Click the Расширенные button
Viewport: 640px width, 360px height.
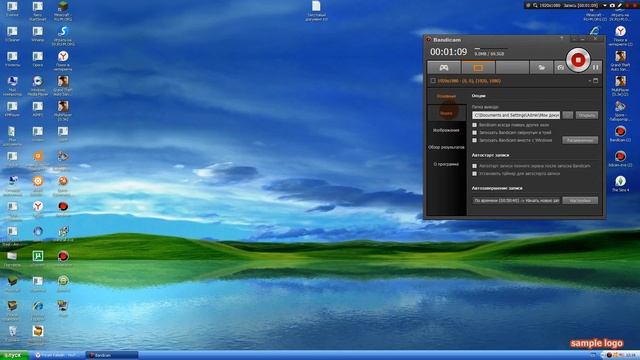[580, 140]
